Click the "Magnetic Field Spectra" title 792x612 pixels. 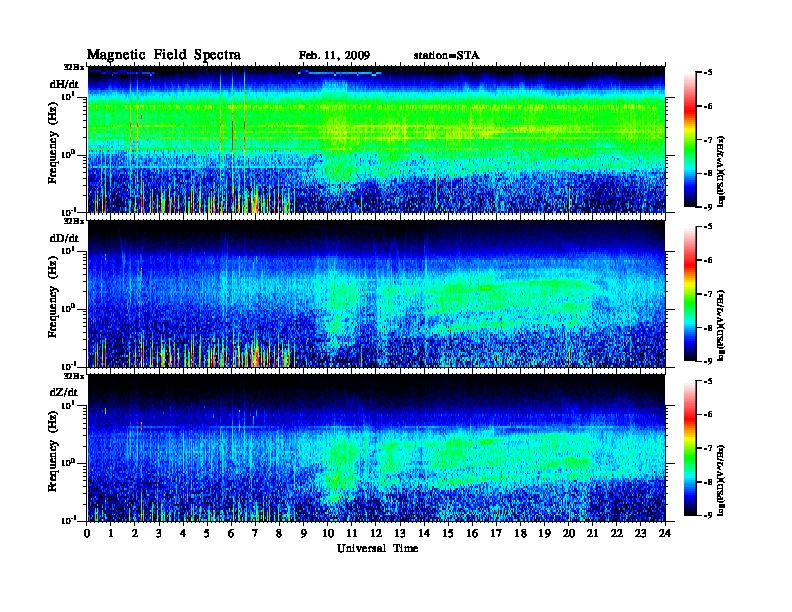point(164,55)
